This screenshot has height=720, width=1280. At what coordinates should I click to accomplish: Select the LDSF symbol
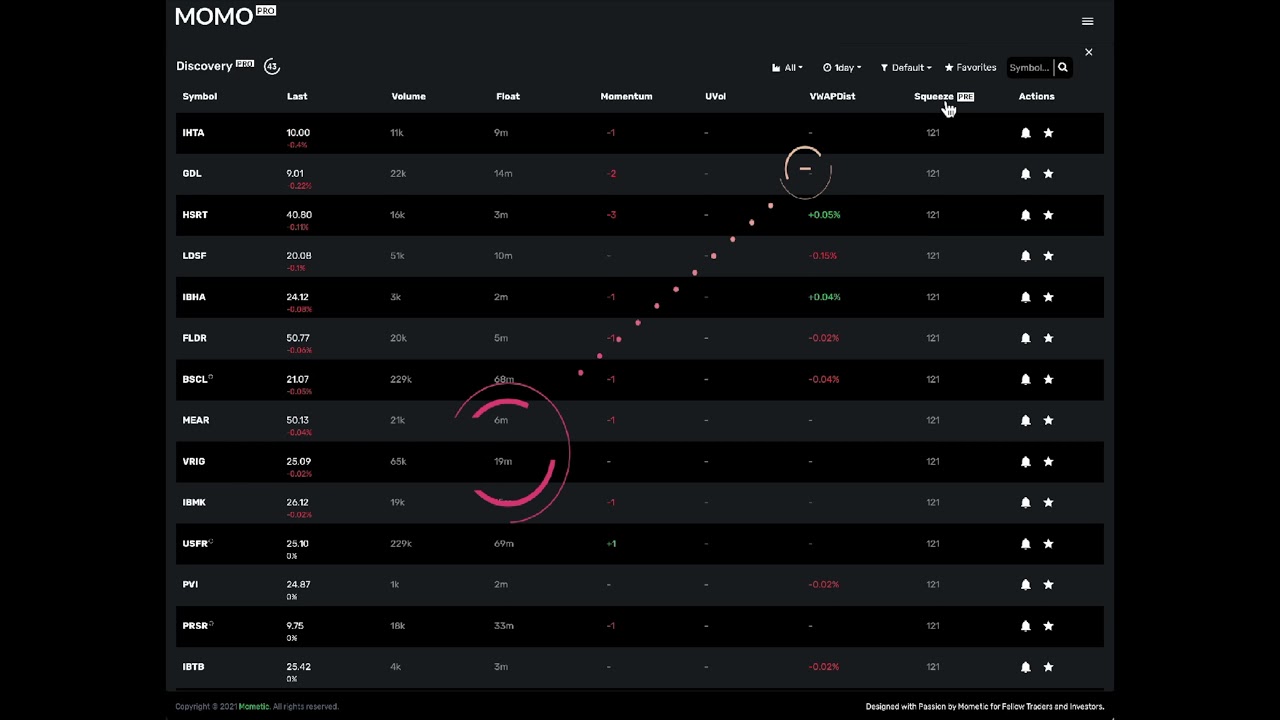[194, 256]
